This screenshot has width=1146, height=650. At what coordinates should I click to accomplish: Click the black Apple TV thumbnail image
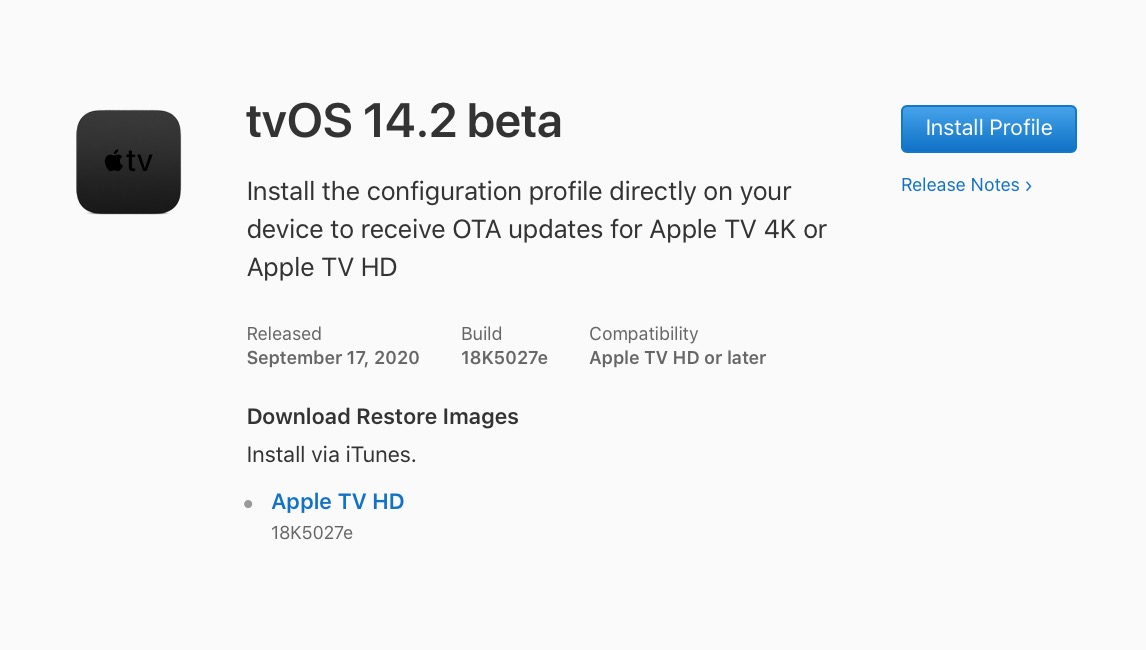click(128, 161)
